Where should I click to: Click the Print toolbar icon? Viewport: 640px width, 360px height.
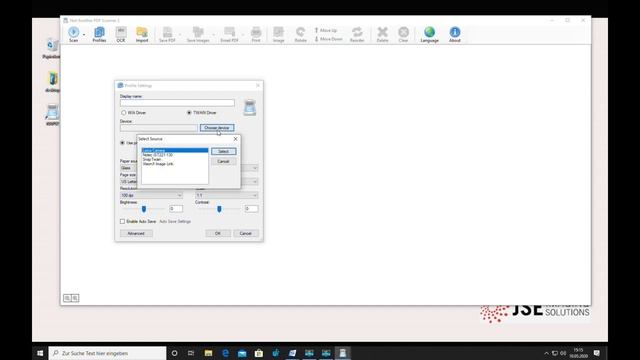(x=256, y=34)
